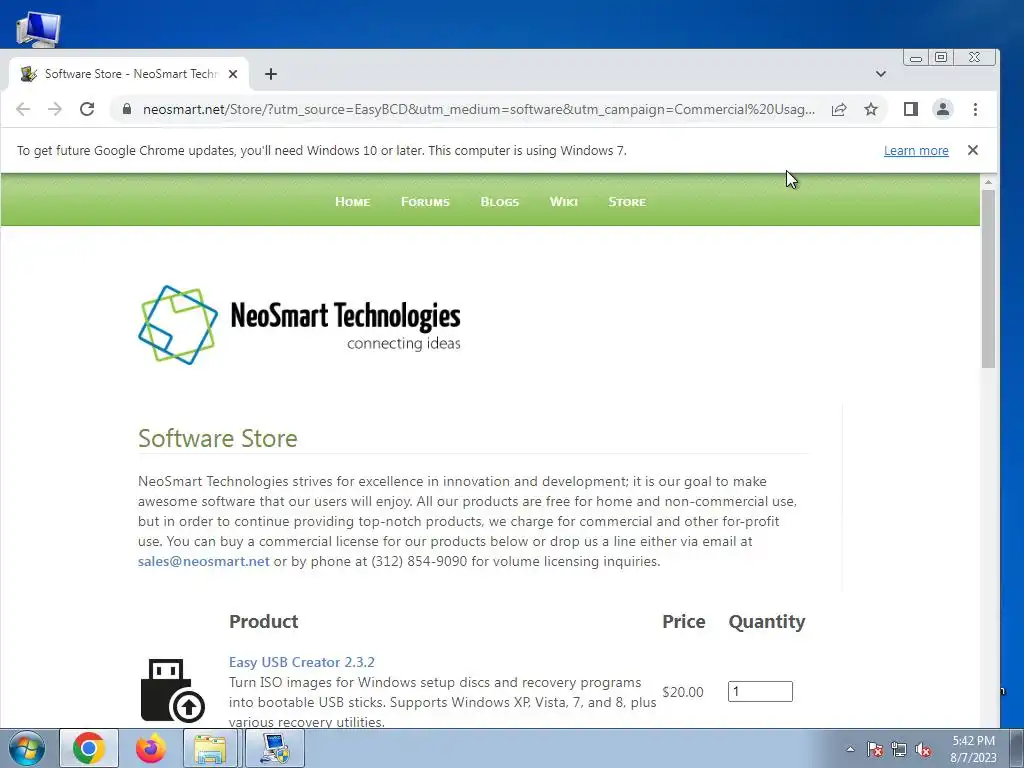Click the Computer desktop icon
This screenshot has height=768, width=1024.
[x=39, y=29]
